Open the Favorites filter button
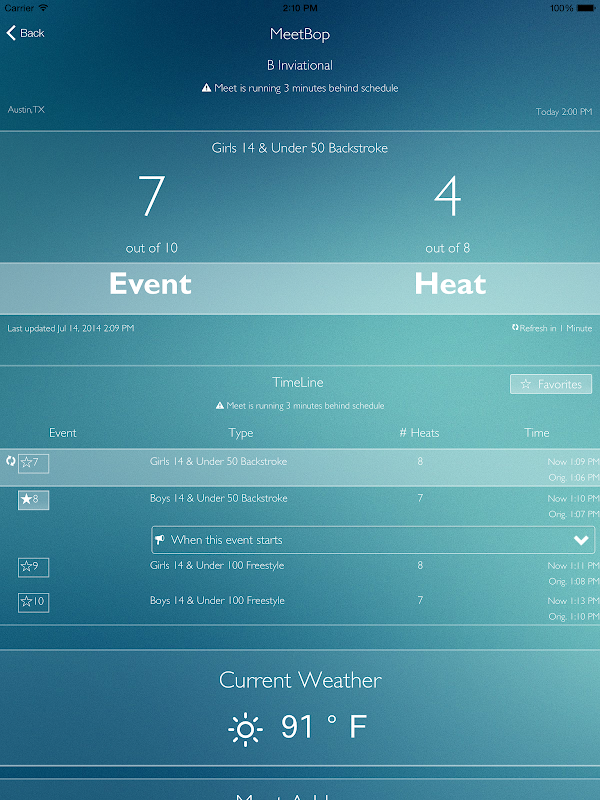 point(551,384)
